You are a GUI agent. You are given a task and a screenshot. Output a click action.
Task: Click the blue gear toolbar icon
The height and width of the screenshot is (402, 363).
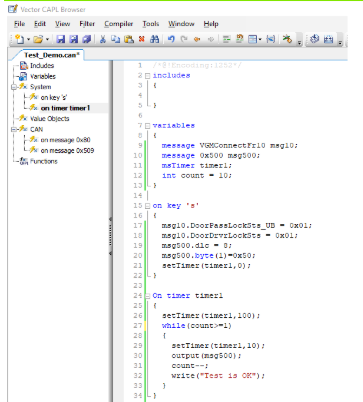tap(314, 39)
